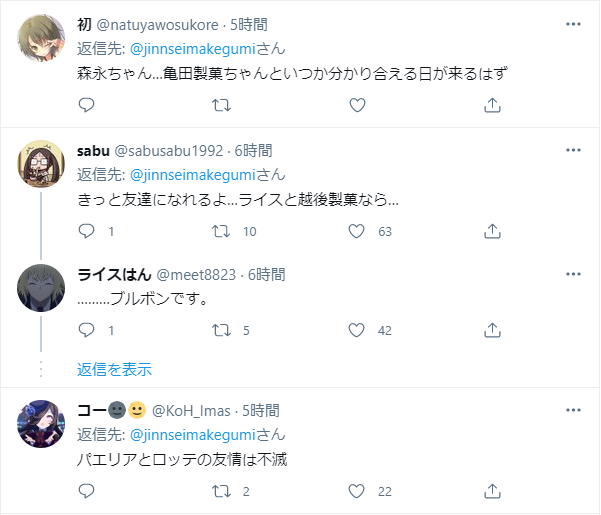
Task: Retweet KoH_Imas's tweet with 2 retweets
Action: [222, 491]
